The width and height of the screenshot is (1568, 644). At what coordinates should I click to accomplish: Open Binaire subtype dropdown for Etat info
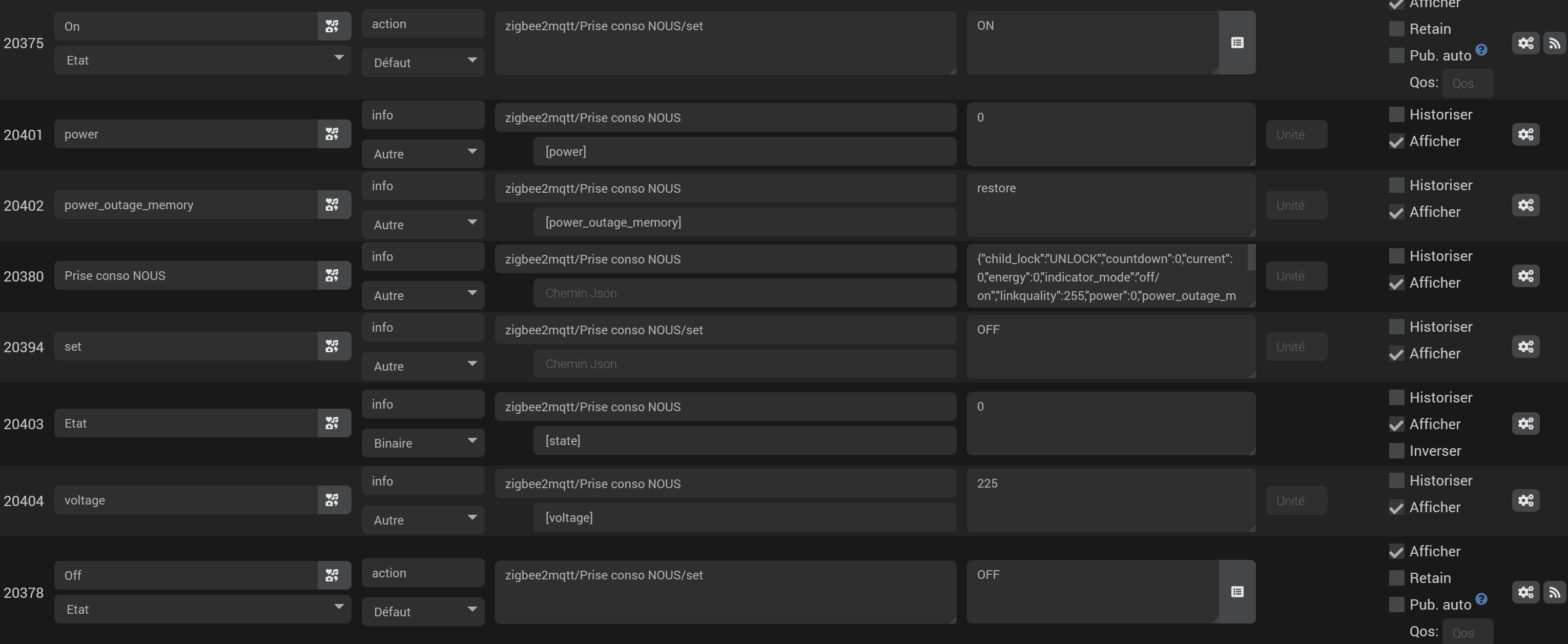click(x=423, y=443)
